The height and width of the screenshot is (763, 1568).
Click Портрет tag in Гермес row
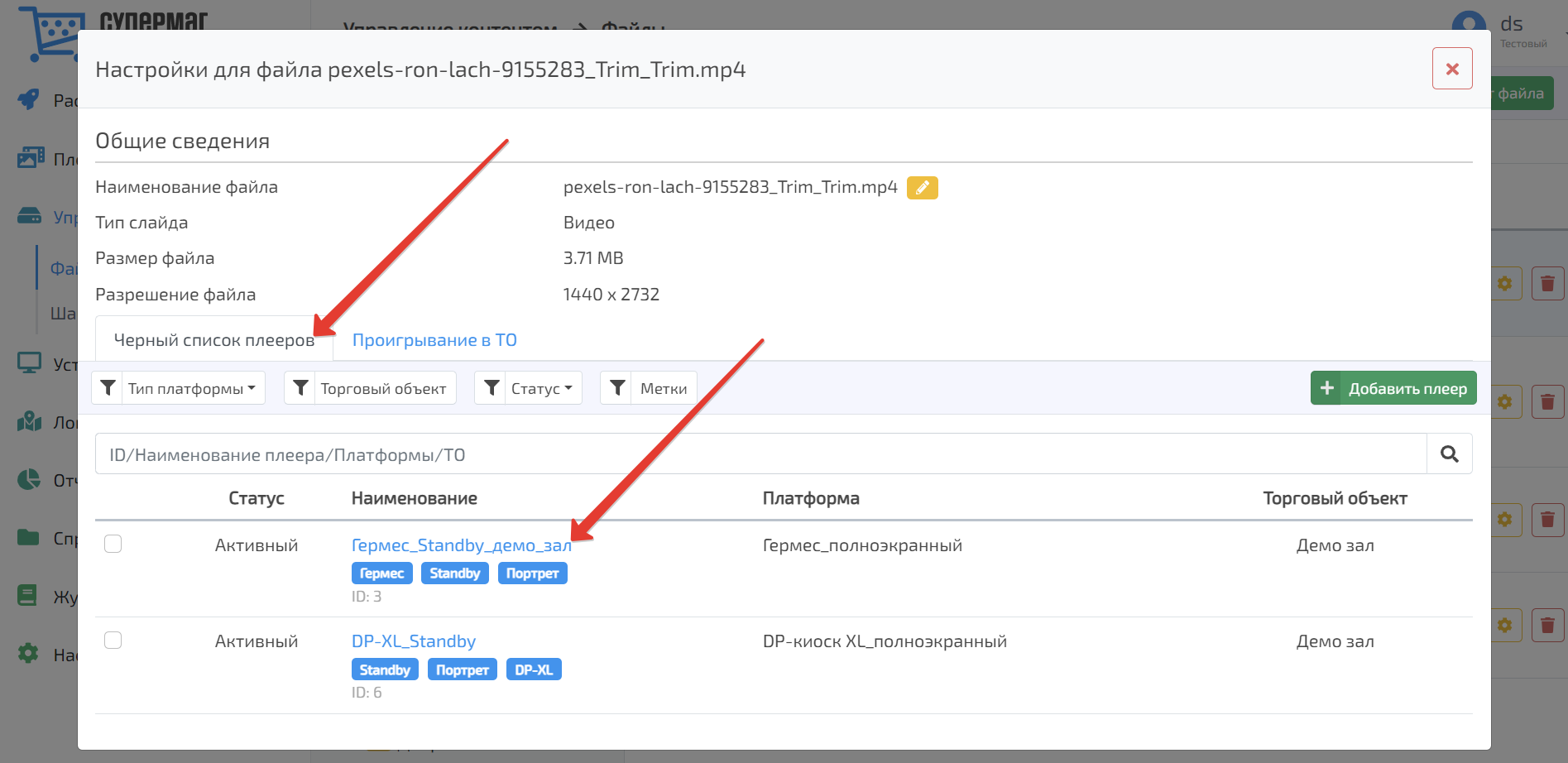(x=533, y=573)
